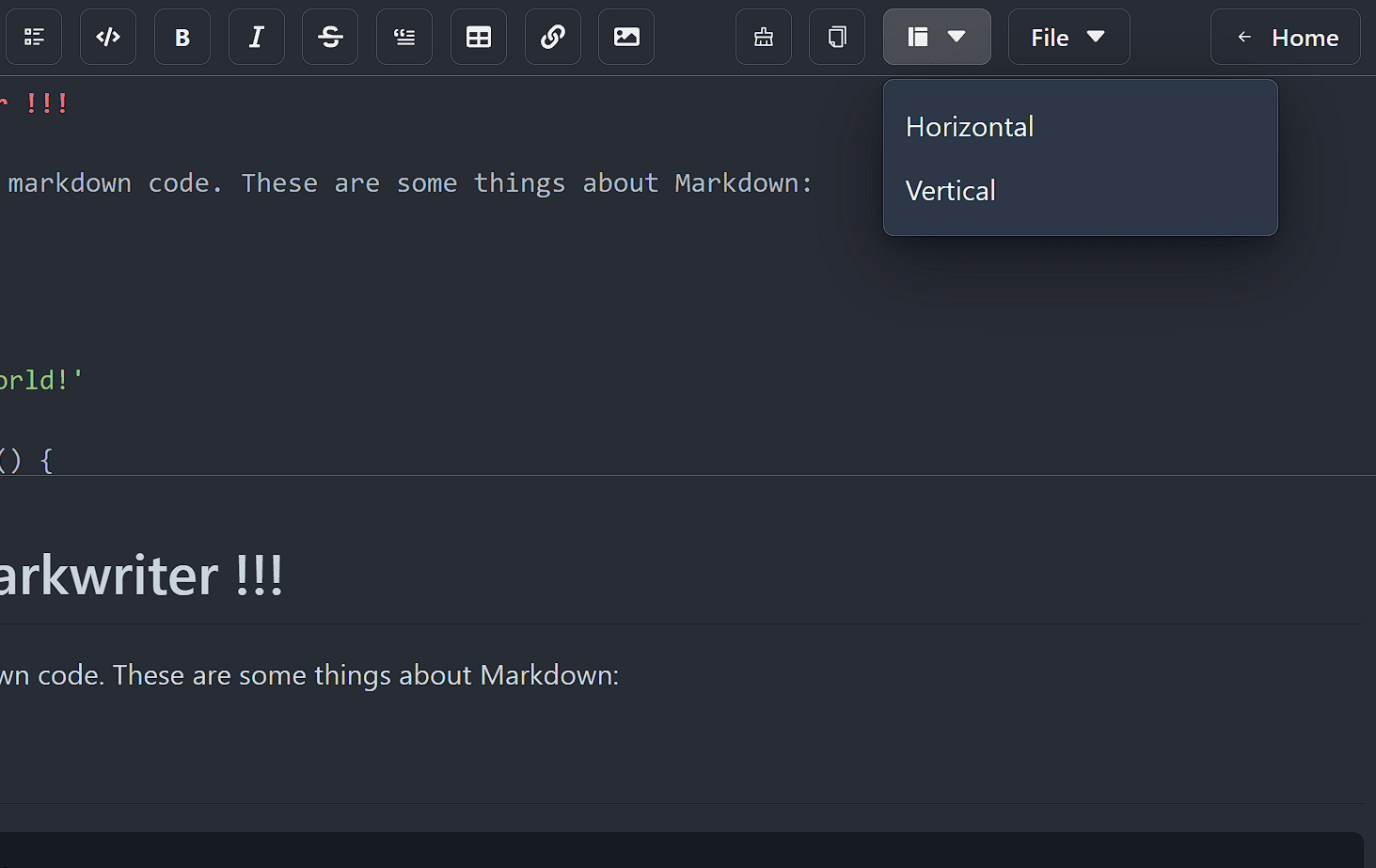Insert a hyperlink
Viewport: 1376px width, 868px height.
(x=553, y=37)
